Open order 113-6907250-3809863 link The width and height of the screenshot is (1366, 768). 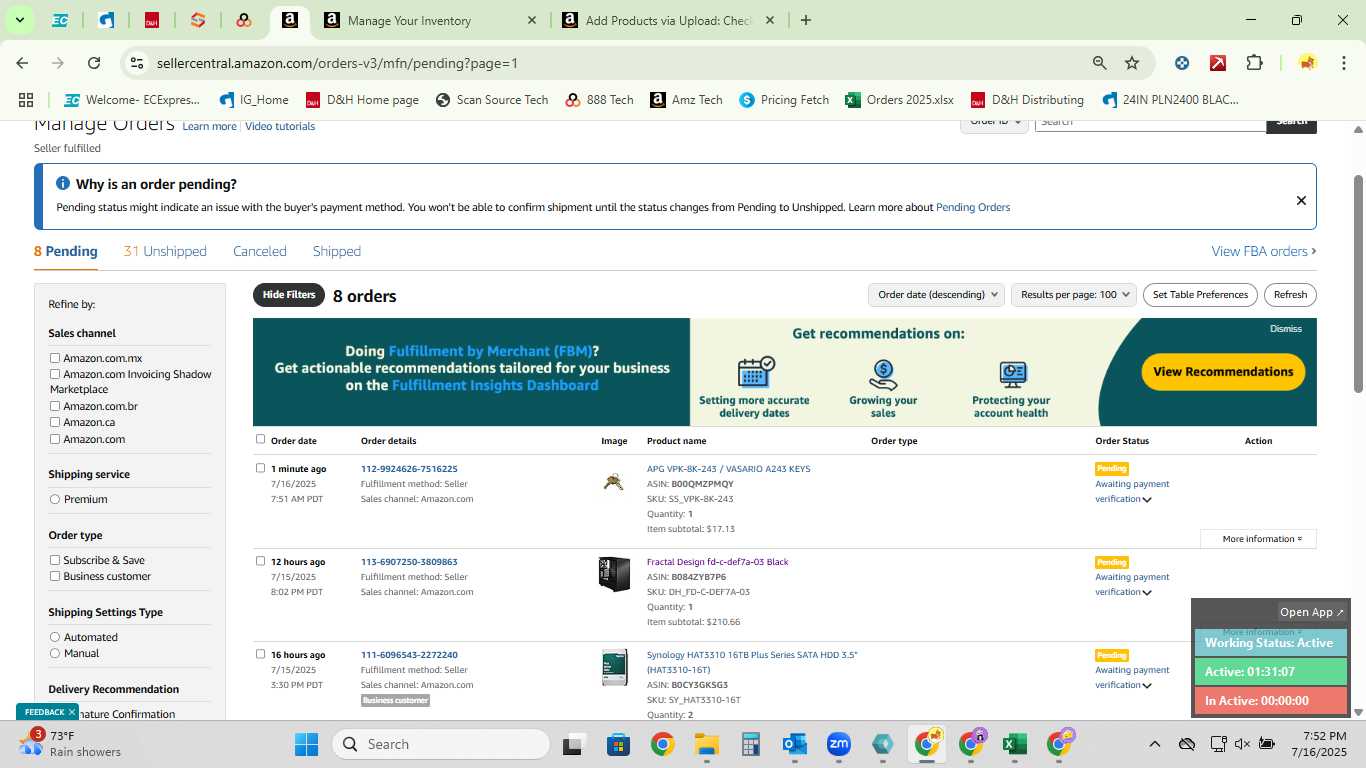[x=409, y=562]
